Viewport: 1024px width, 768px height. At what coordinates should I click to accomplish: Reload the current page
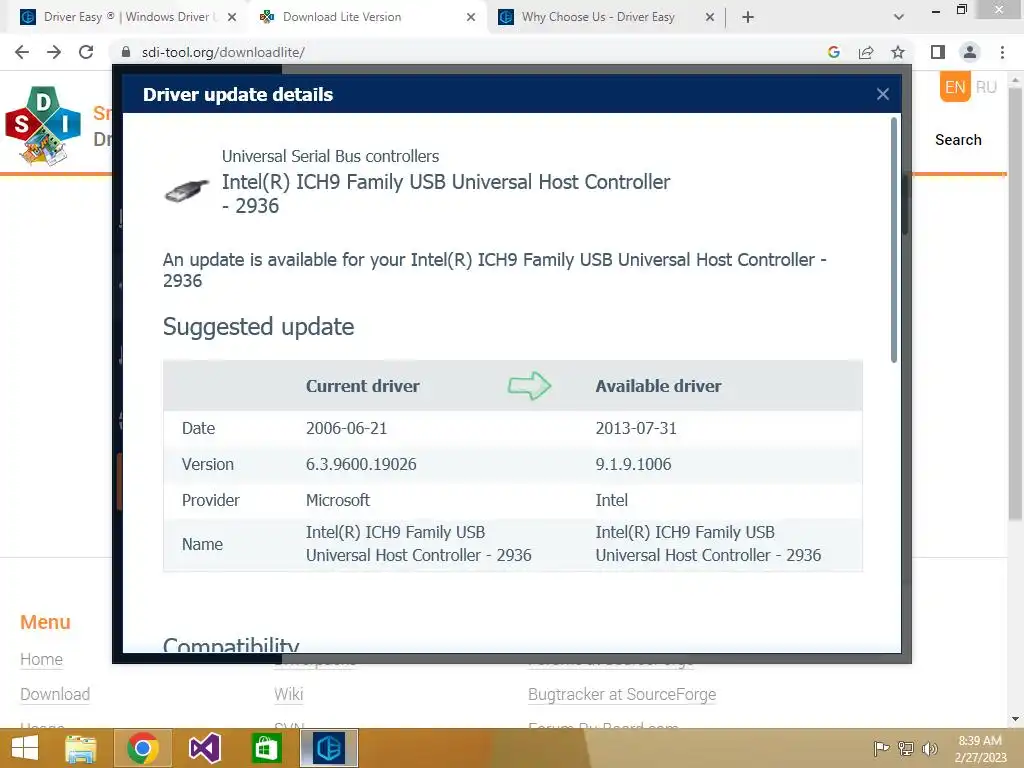(x=86, y=52)
